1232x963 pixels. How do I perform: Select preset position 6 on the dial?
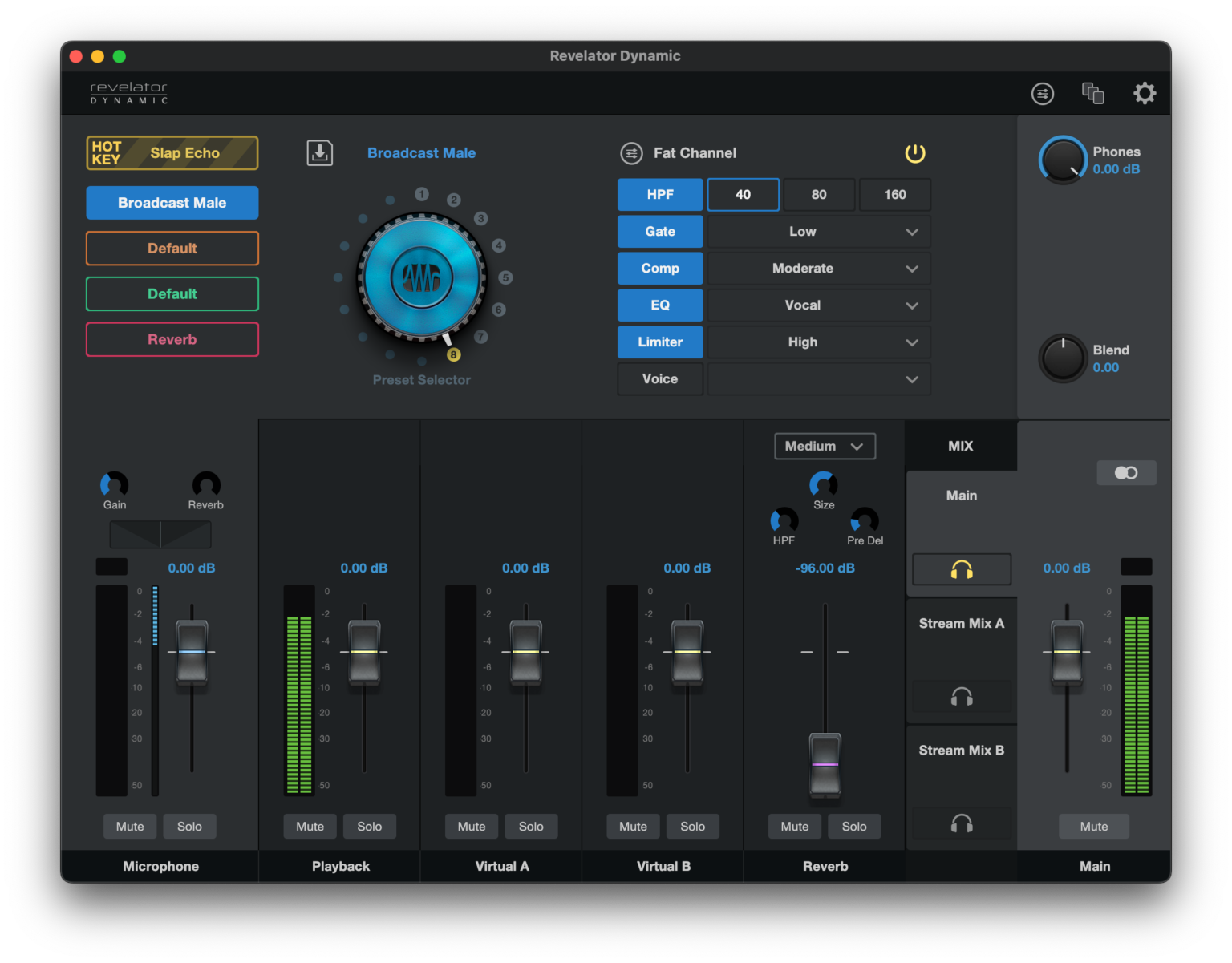pyautogui.click(x=499, y=310)
